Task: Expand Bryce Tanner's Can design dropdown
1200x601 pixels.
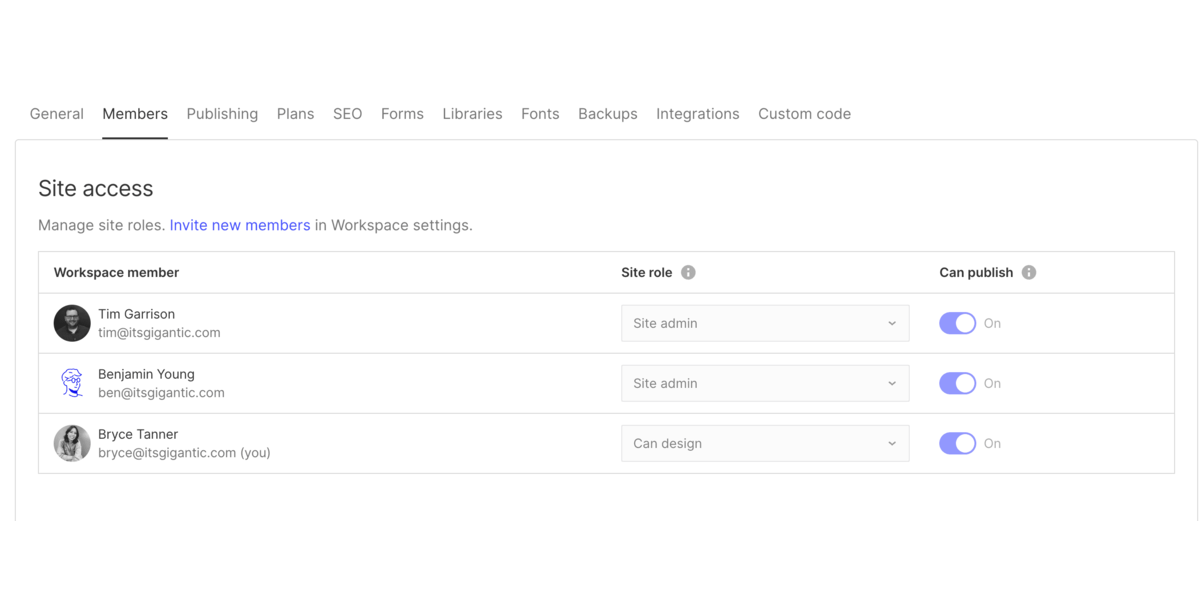Action: coord(764,443)
